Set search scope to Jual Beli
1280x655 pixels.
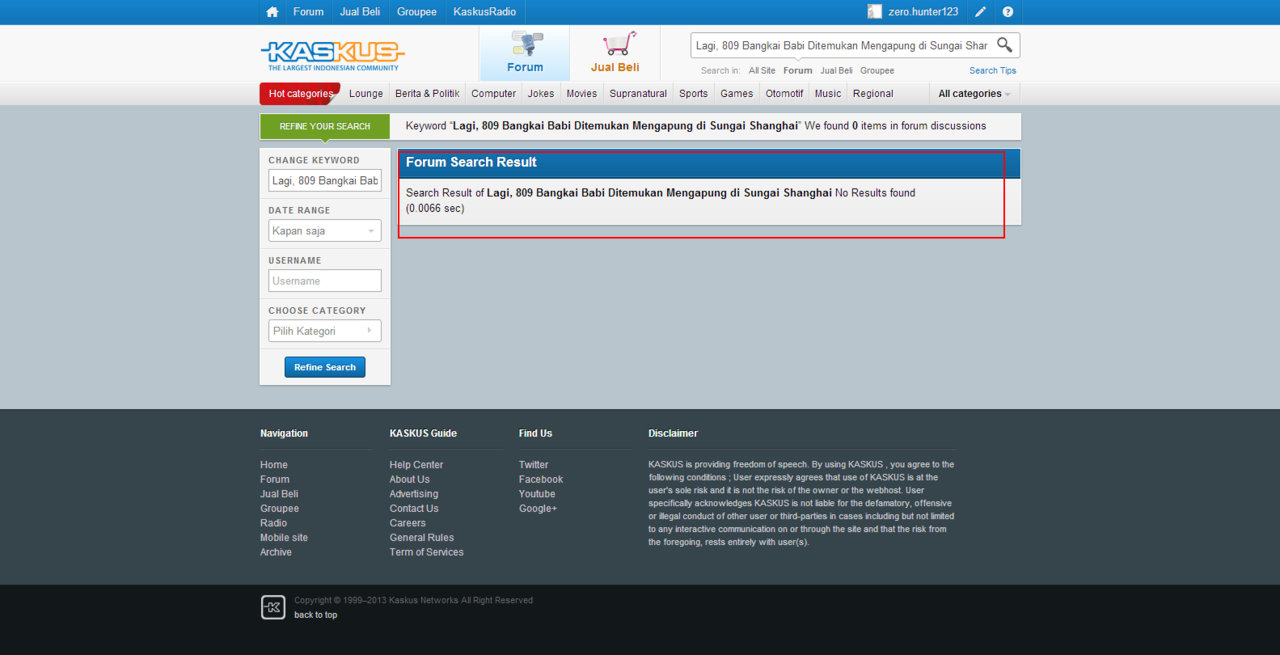(x=837, y=71)
